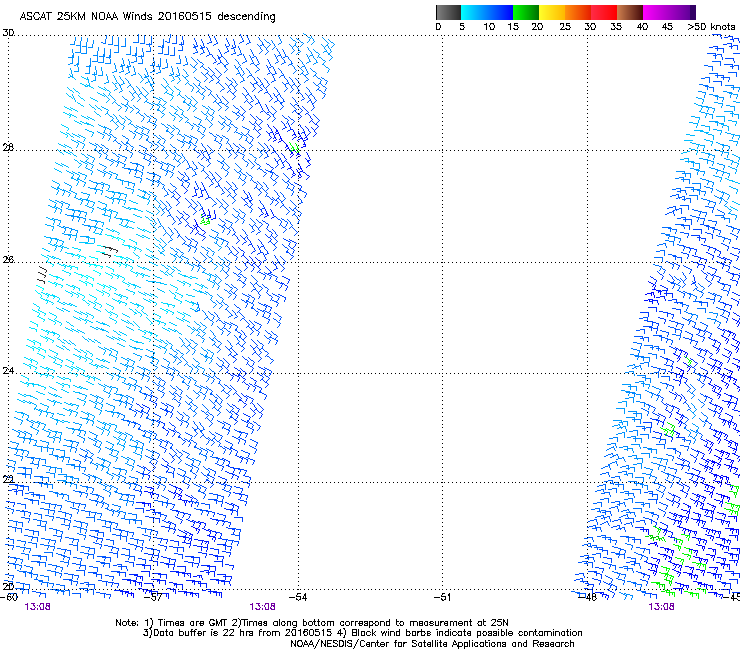Select the green 15-20 knots legend swatch

(526, 12)
